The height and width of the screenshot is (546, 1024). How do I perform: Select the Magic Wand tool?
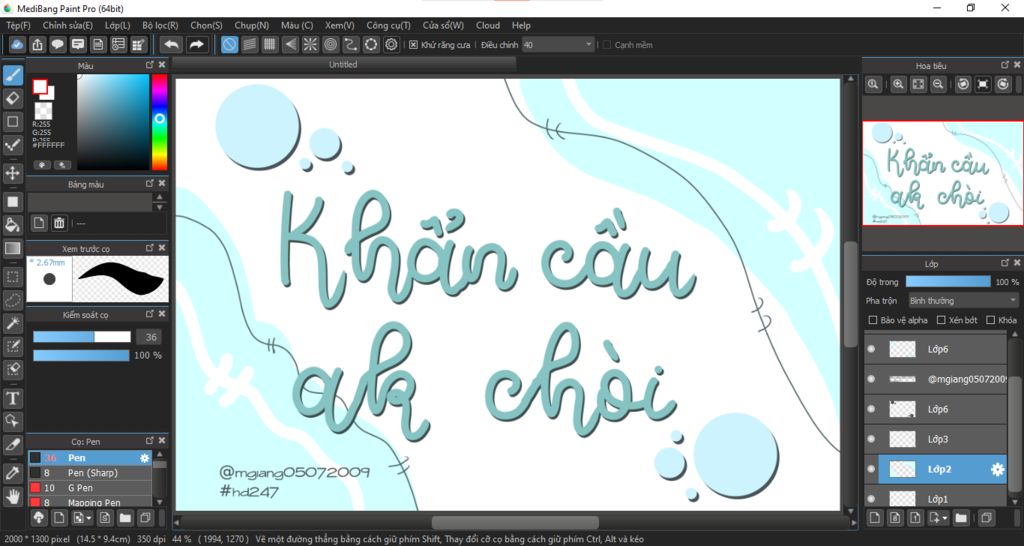12,323
